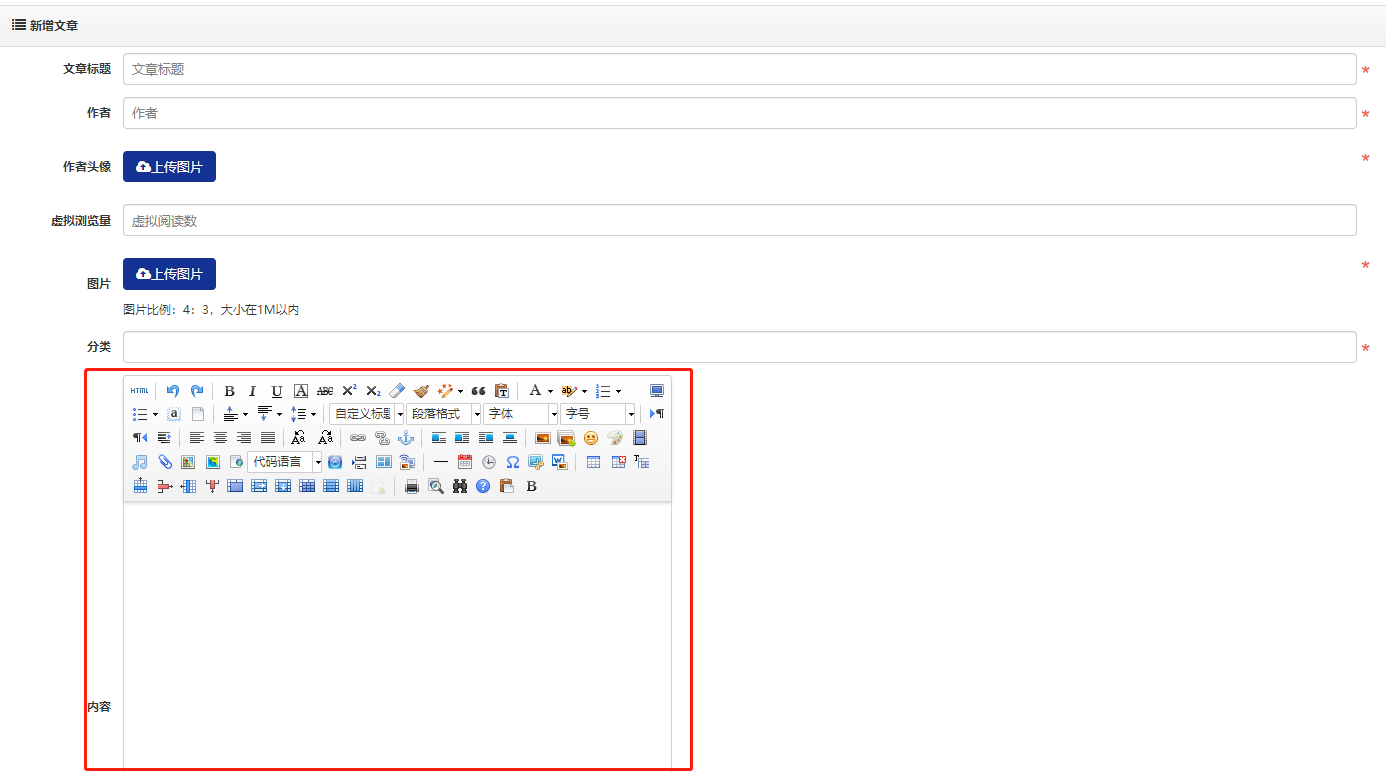Clear the document with the blank page icon
Viewport: 1386px width, 772px height.
pos(197,413)
